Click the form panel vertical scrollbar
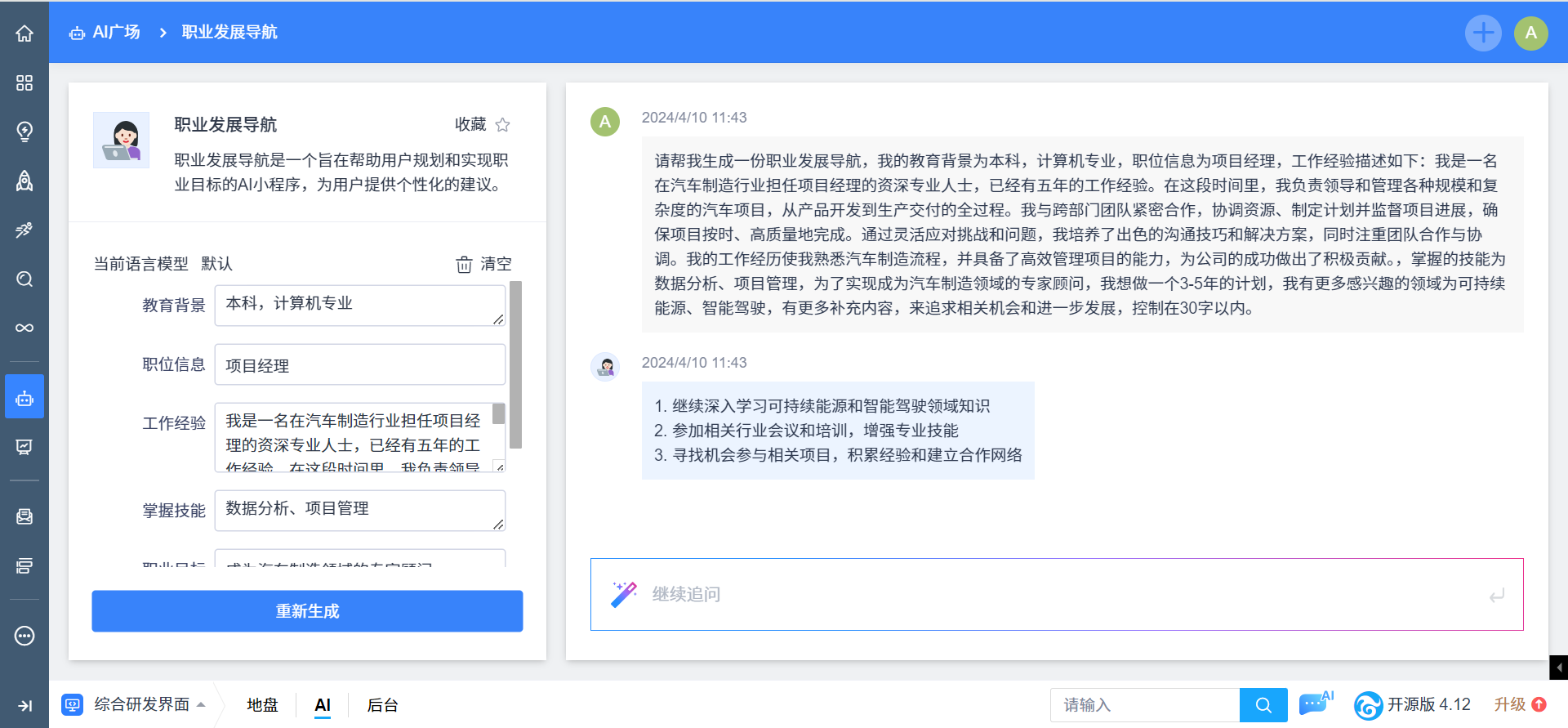This screenshot has width=1568, height=728. click(515, 364)
